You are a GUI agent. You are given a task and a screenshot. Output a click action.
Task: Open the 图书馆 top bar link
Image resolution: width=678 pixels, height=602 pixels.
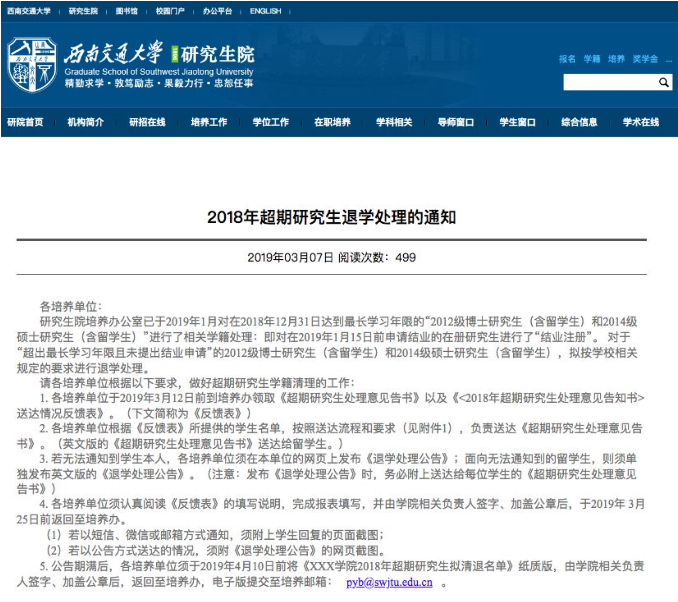click(127, 11)
